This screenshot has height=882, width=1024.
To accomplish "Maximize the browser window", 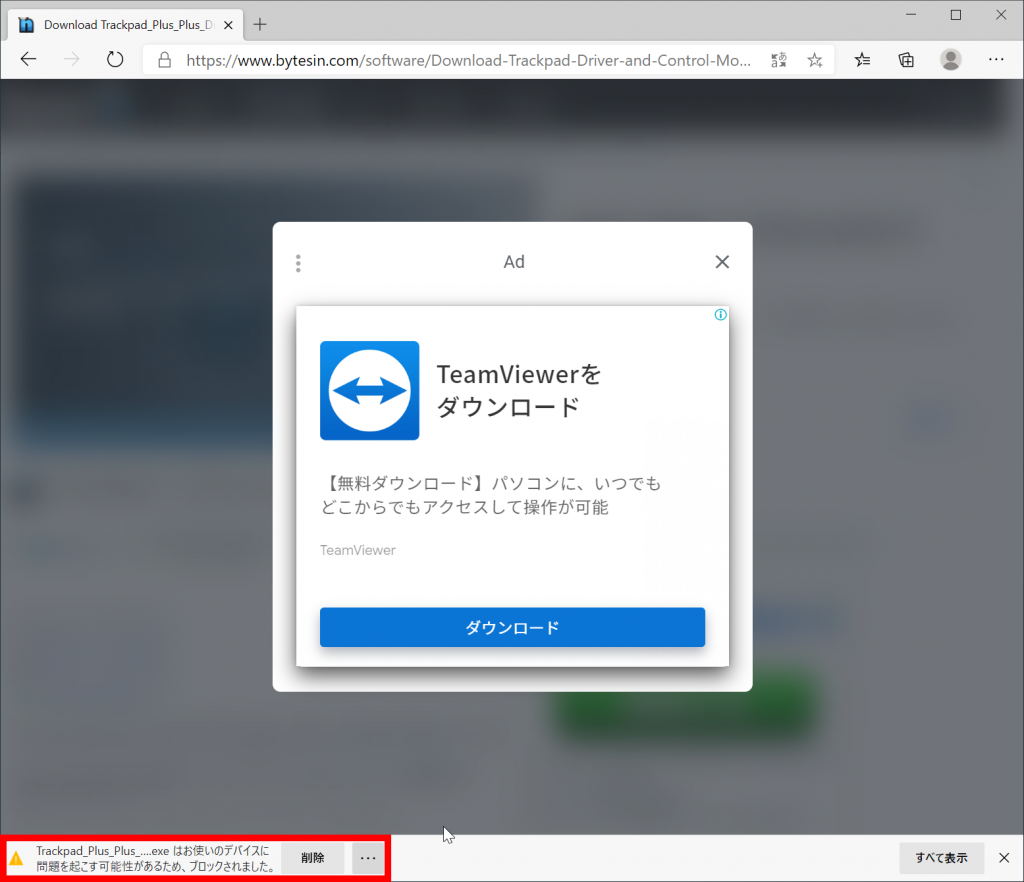I will click(x=955, y=14).
